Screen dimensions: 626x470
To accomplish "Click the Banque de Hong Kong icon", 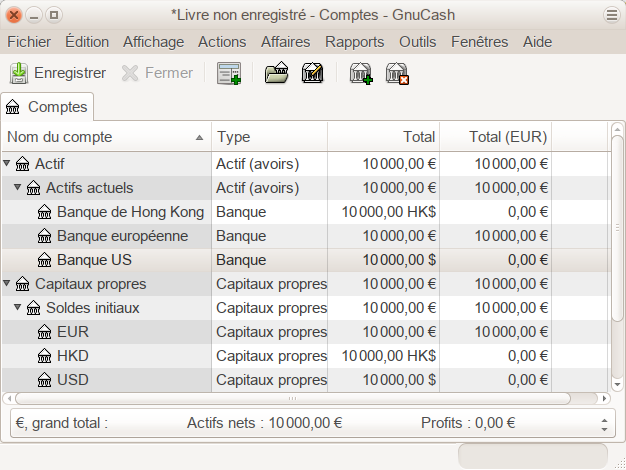I will tap(45, 212).
